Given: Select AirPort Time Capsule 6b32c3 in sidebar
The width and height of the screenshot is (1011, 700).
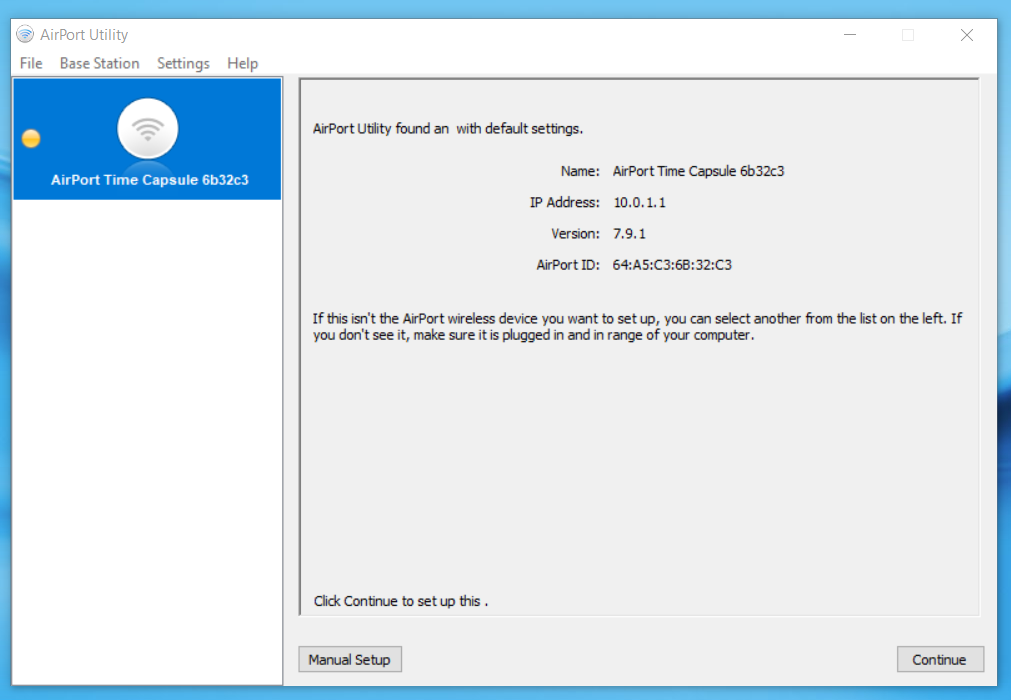Looking at the screenshot, I should (x=147, y=139).
